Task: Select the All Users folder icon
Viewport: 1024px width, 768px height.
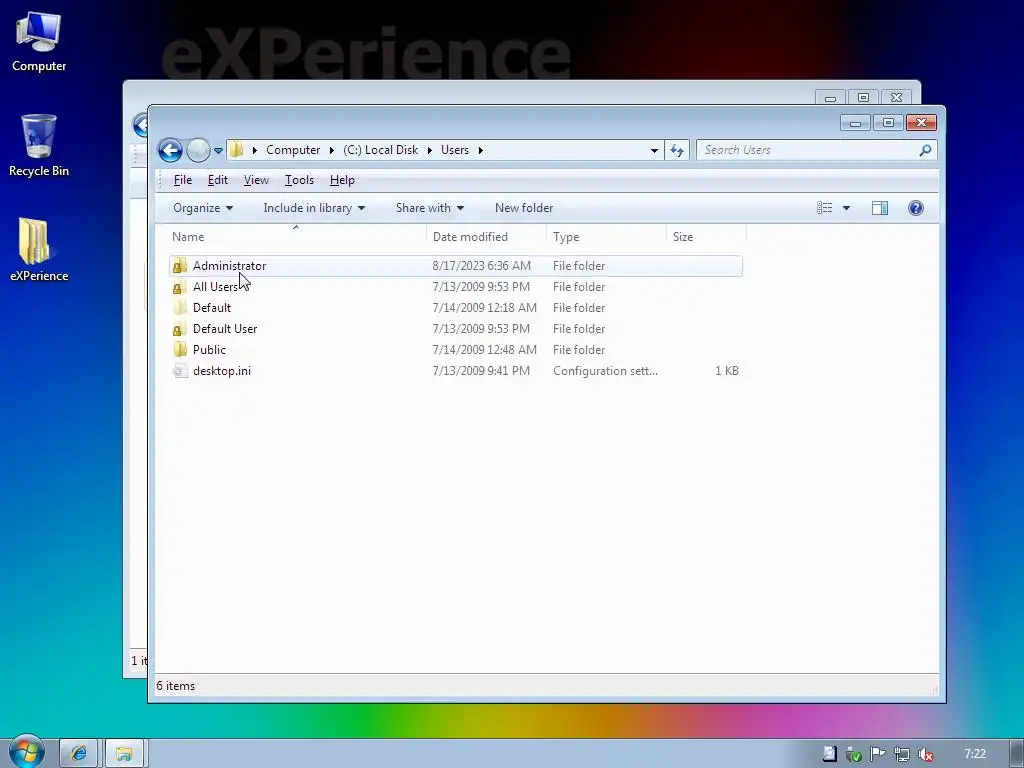Action: pyautogui.click(x=180, y=287)
